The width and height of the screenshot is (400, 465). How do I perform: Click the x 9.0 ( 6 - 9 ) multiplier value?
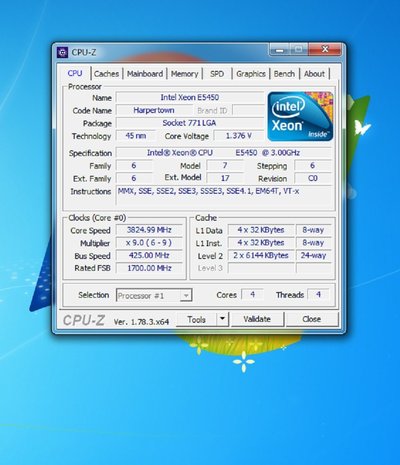point(149,243)
